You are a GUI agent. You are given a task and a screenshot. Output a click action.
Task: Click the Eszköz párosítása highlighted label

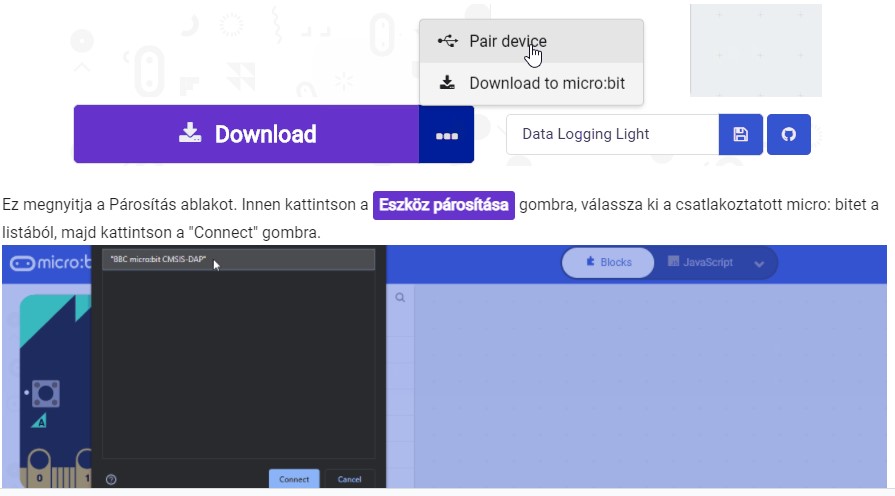point(443,206)
